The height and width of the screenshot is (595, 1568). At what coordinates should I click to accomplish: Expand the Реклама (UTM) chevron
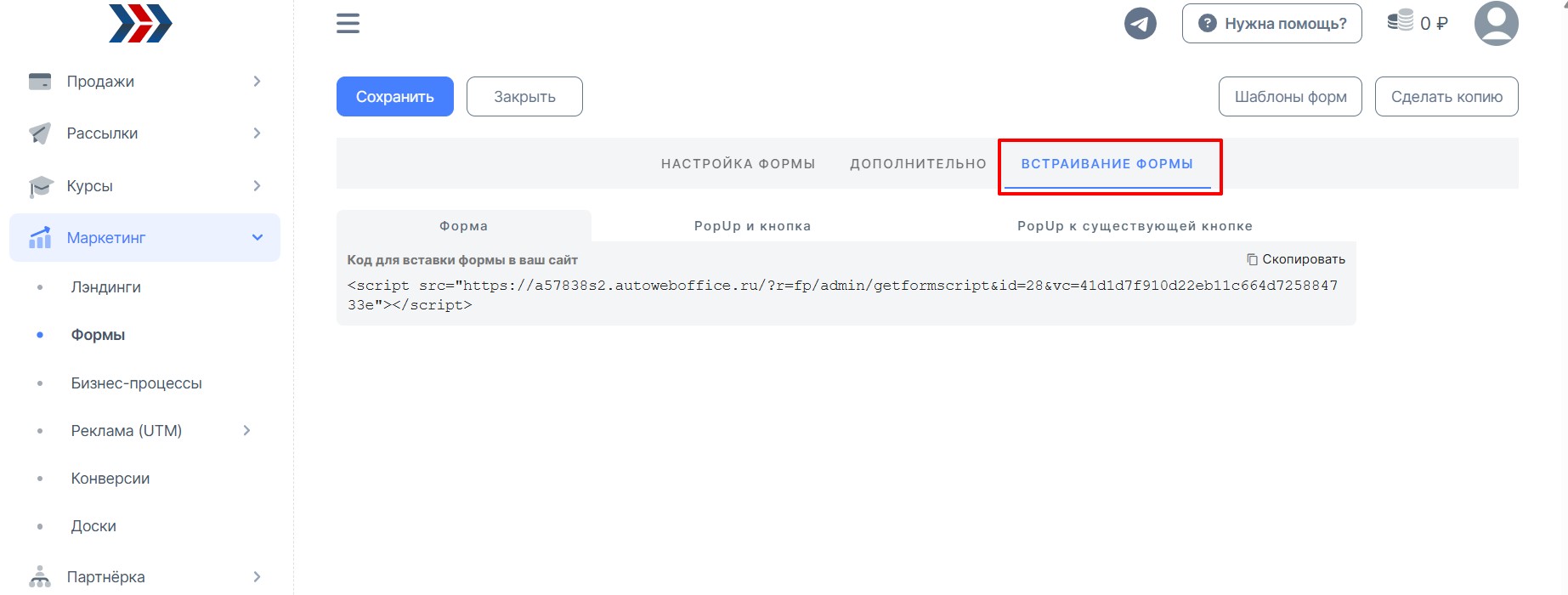pyautogui.click(x=246, y=430)
